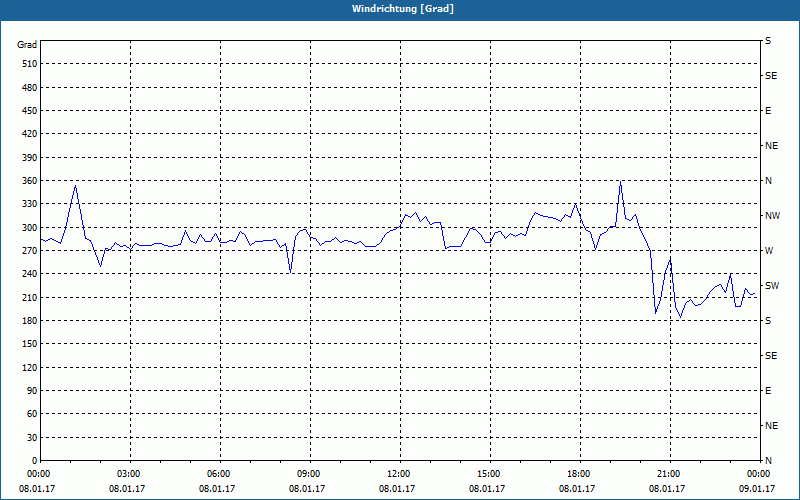Click the 510 value on the left axis
The height and width of the screenshot is (500, 800).
tap(30, 64)
